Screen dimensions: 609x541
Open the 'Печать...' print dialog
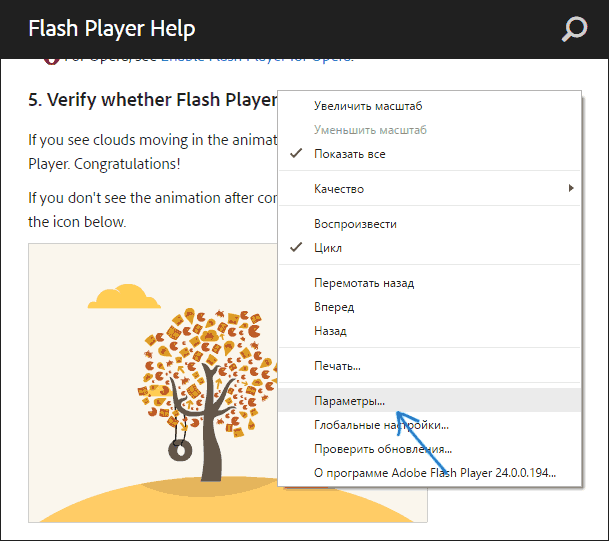337,366
